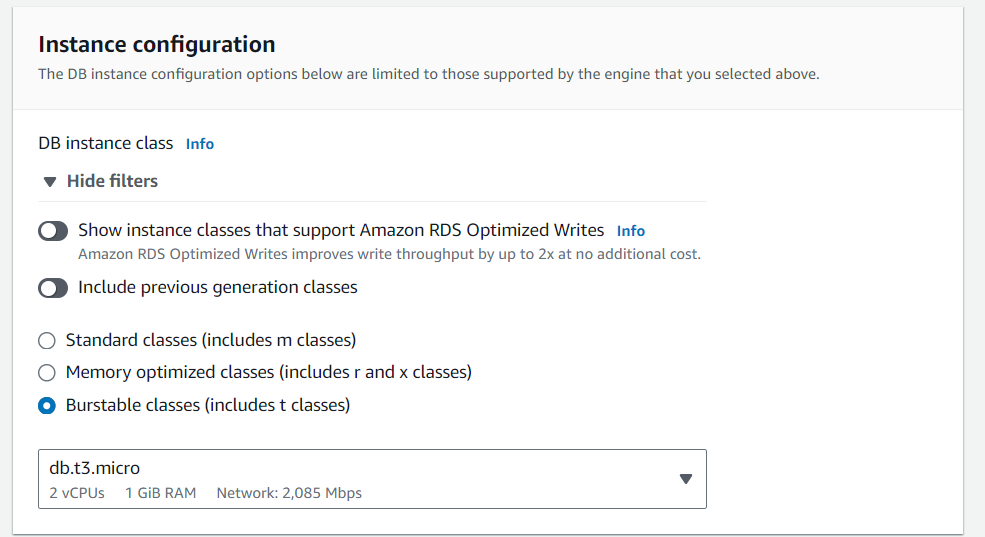Click "Include previous generation classes" label text
This screenshot has height=537, width=985.
coord(218,287)
